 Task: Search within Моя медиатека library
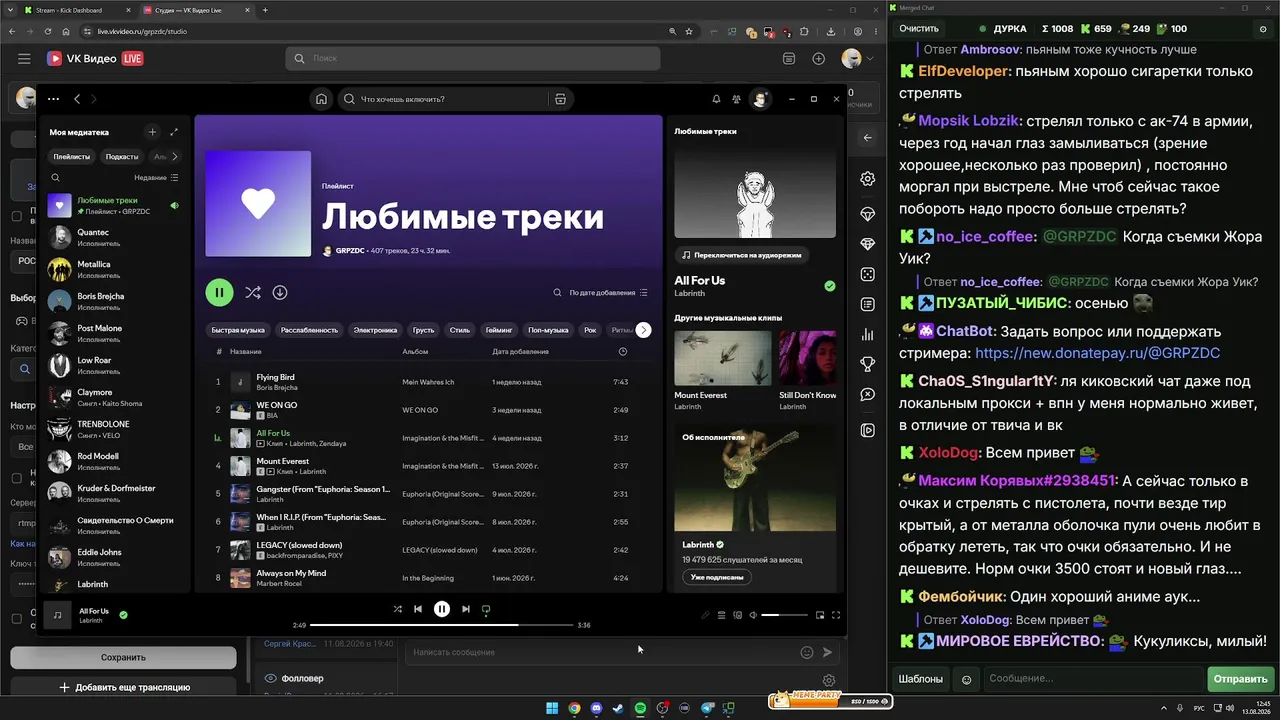(56, 178)
